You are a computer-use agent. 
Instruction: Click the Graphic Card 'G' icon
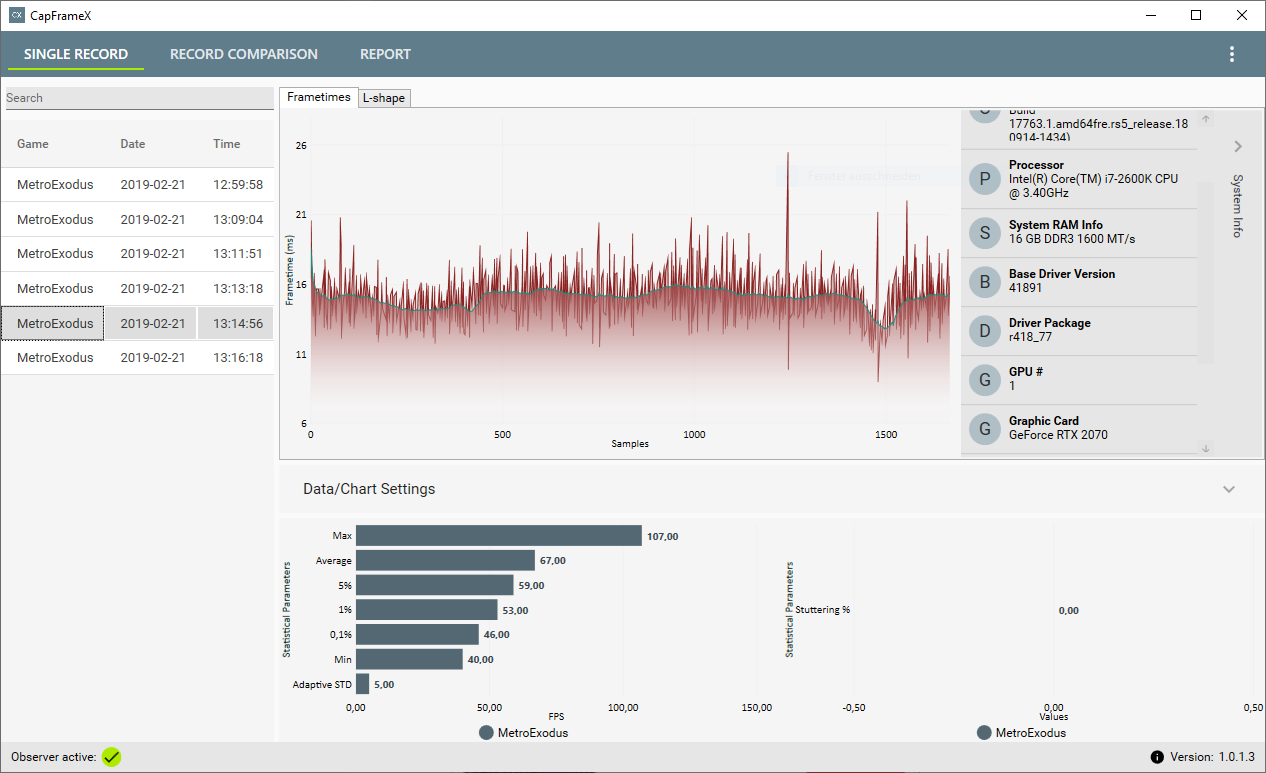click(985, 429)
